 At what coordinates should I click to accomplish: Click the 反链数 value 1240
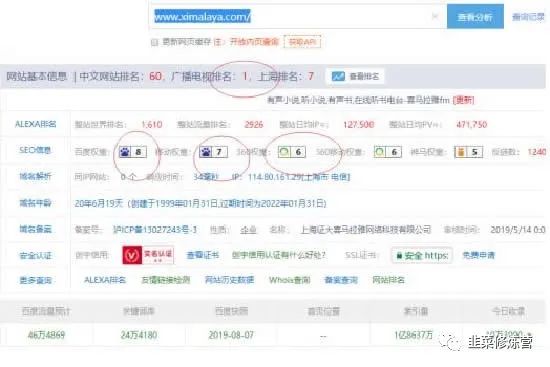537,152
